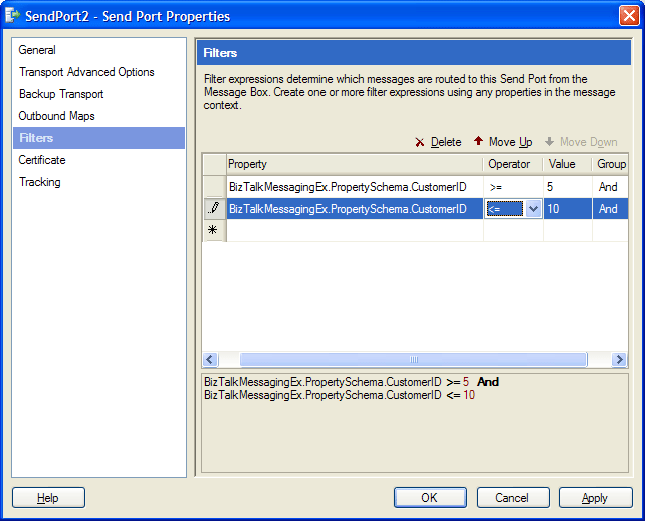Click the Apply button
645x521 pixels.
point(595,498)
